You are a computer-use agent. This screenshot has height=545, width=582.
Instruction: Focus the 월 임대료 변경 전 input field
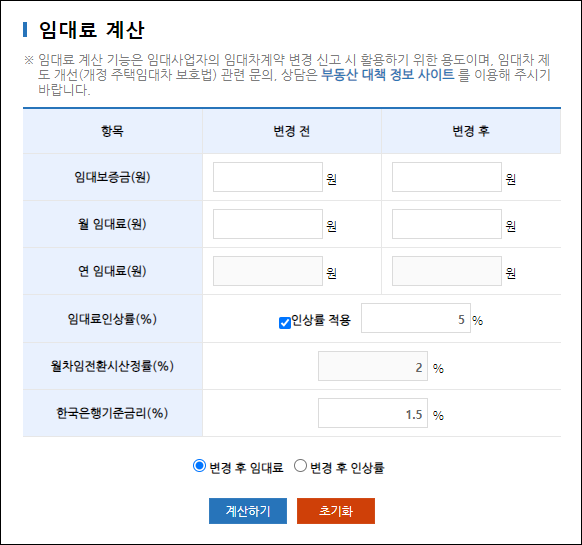268,224
